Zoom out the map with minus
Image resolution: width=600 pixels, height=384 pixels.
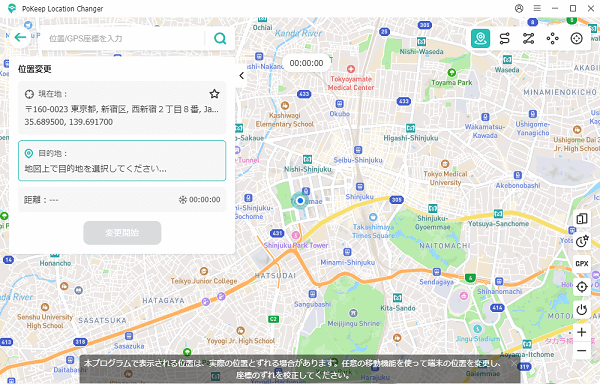(582, 350)
